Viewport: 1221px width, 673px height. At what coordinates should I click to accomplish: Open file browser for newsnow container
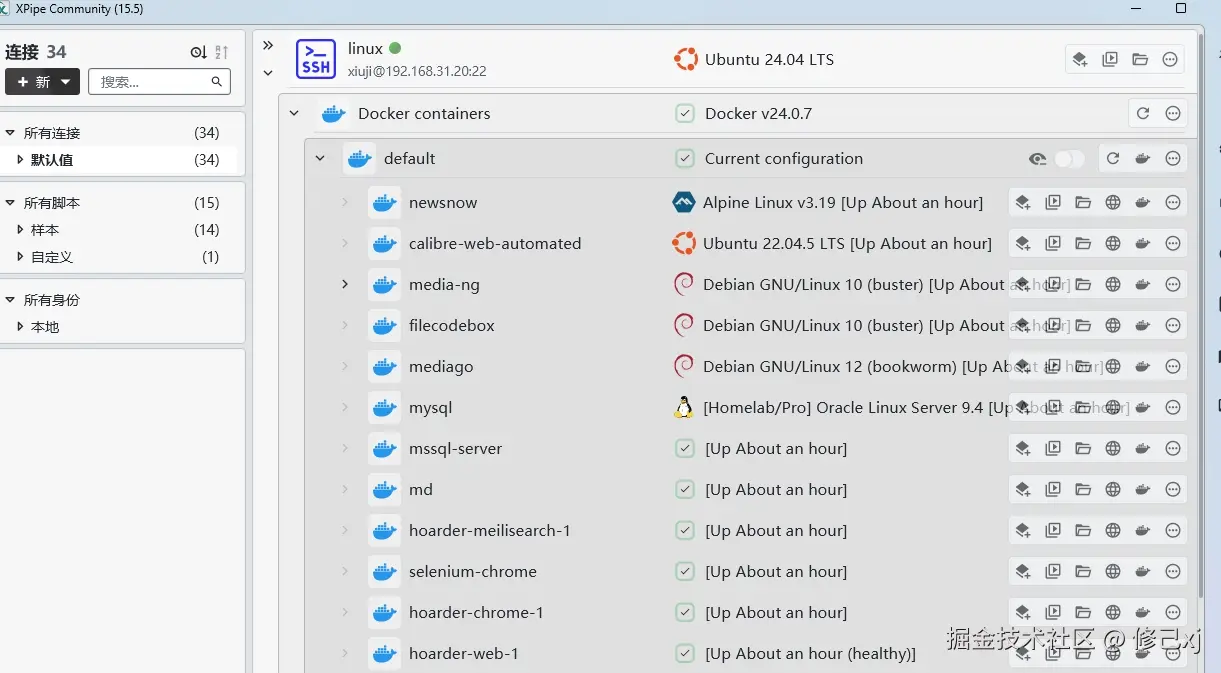pyautogui.click(x=1083, y=203)
